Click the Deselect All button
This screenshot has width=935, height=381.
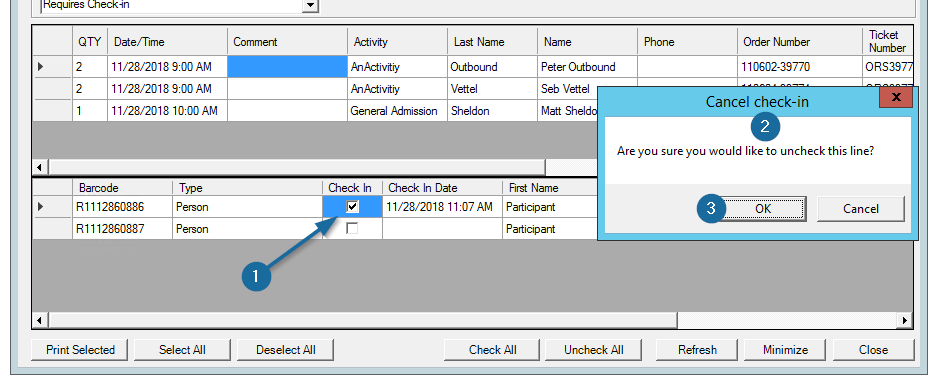coord(286,350)
